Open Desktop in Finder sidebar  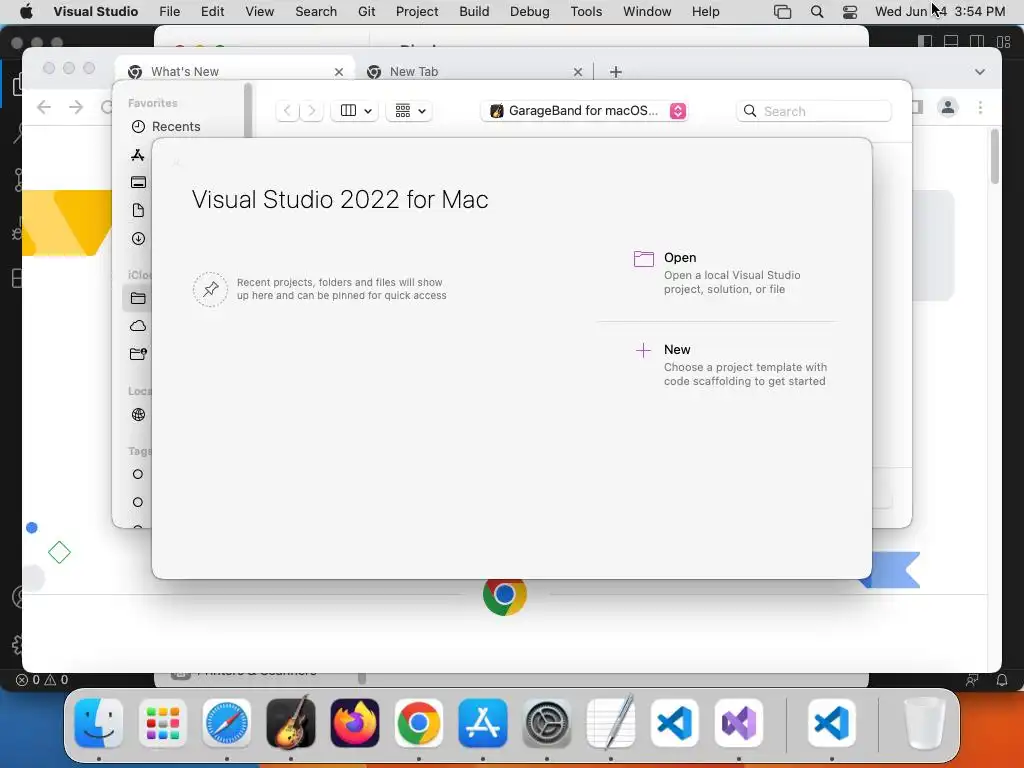[x=138, y=183]
